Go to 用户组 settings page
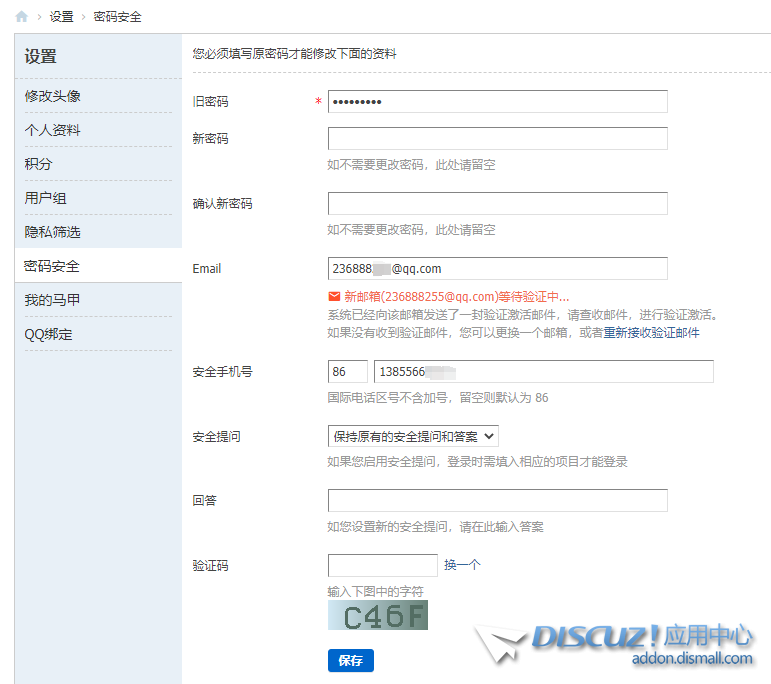 coord(46,198)
